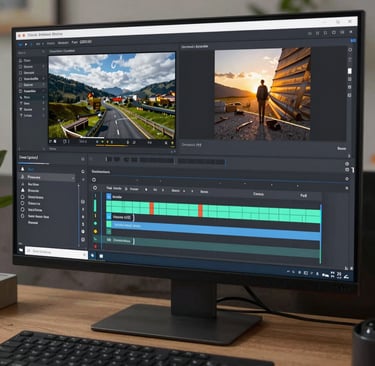
Task: Select the long bright green timeline clip
Action: coord(213,212)
